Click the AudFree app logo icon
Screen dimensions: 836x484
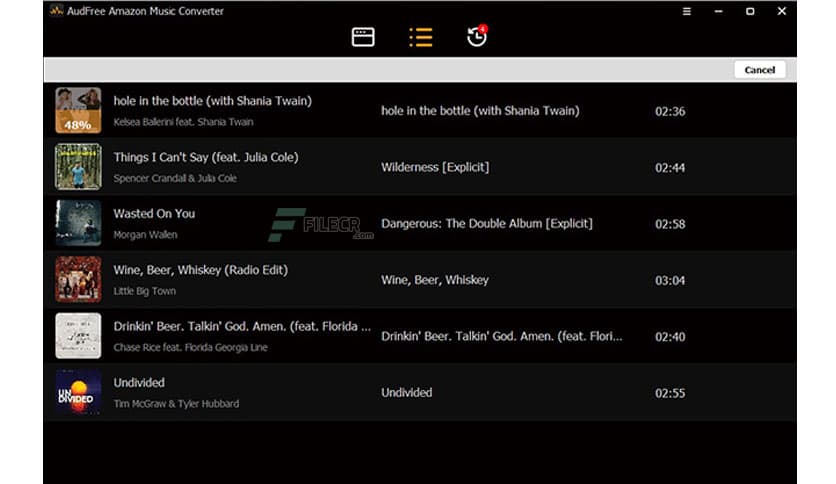(x=56, y=10)
